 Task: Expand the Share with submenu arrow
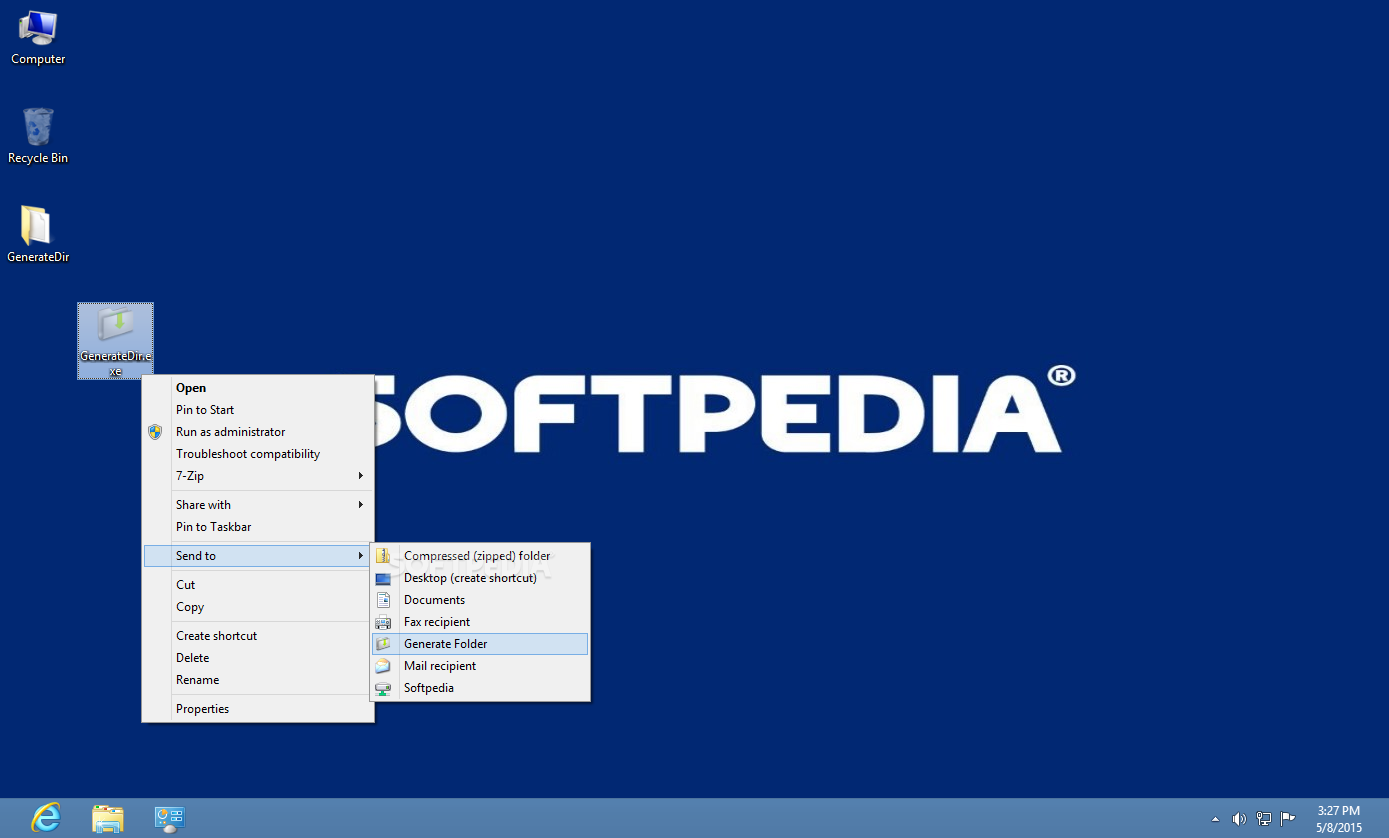[361, 505]
